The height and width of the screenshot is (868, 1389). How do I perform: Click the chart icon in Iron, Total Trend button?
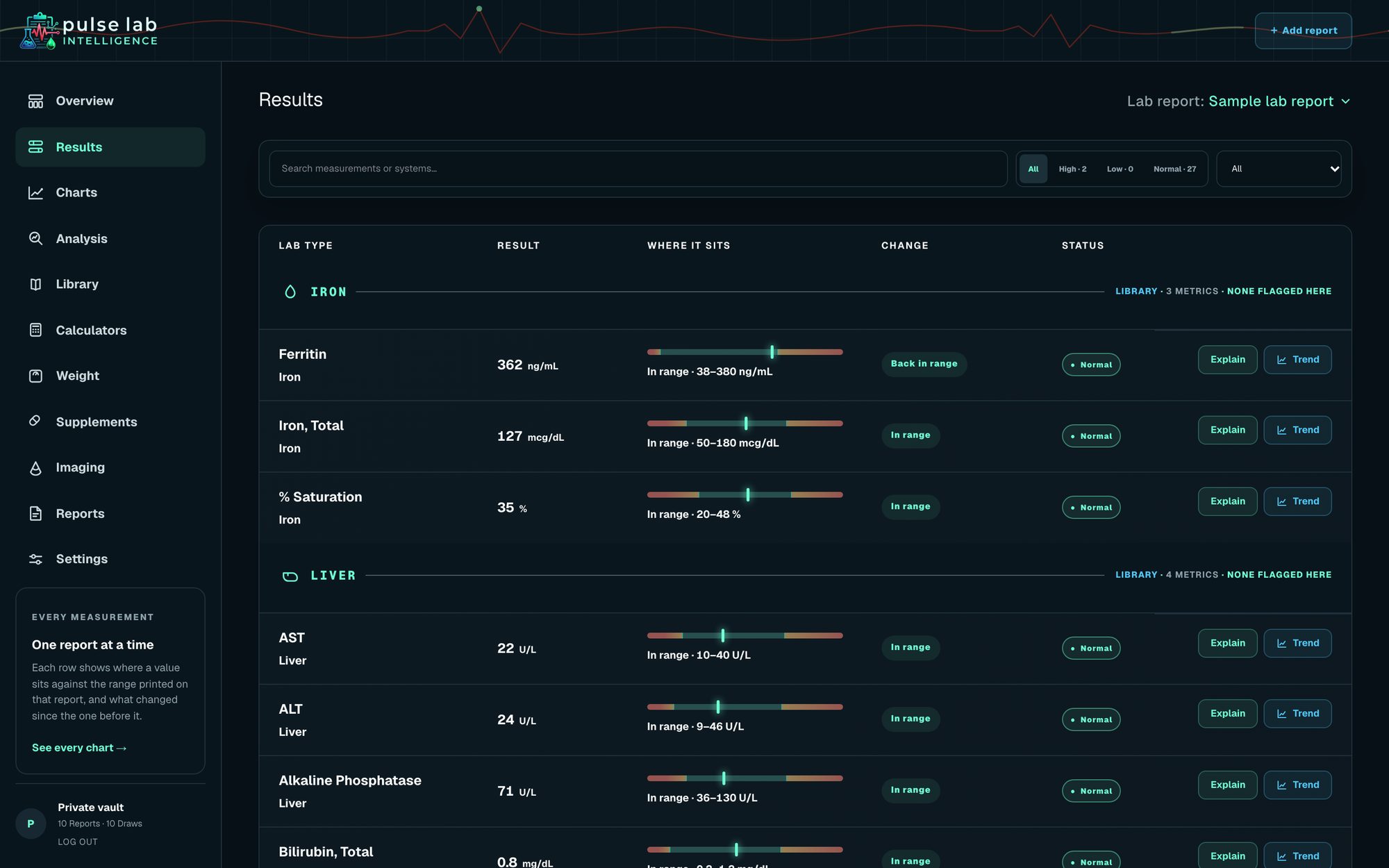[1281, 431]
